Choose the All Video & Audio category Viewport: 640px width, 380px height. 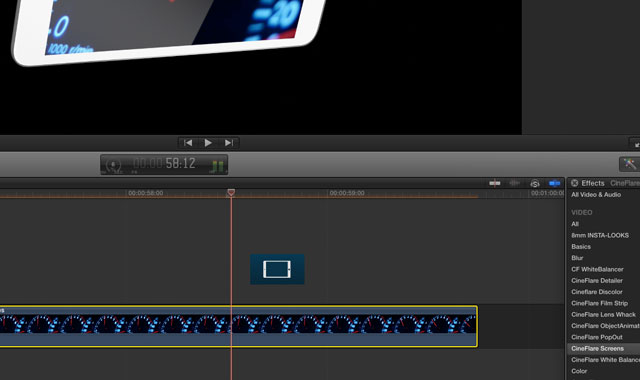click(596, 195)
